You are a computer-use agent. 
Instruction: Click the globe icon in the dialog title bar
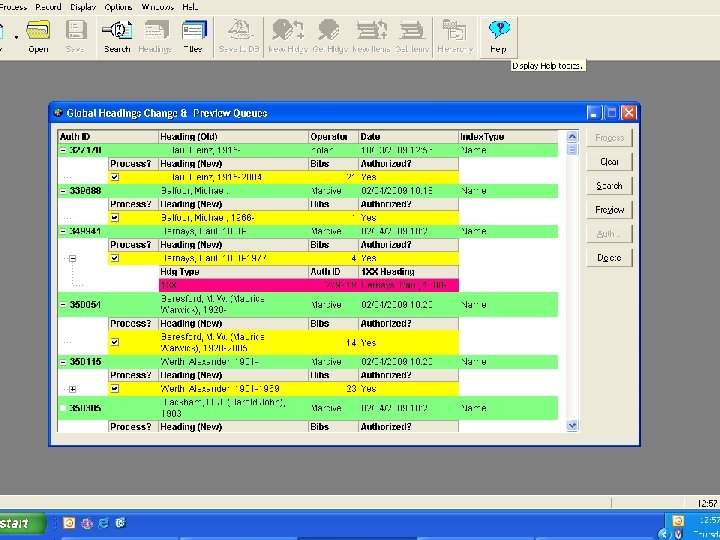tap(58, 112)
